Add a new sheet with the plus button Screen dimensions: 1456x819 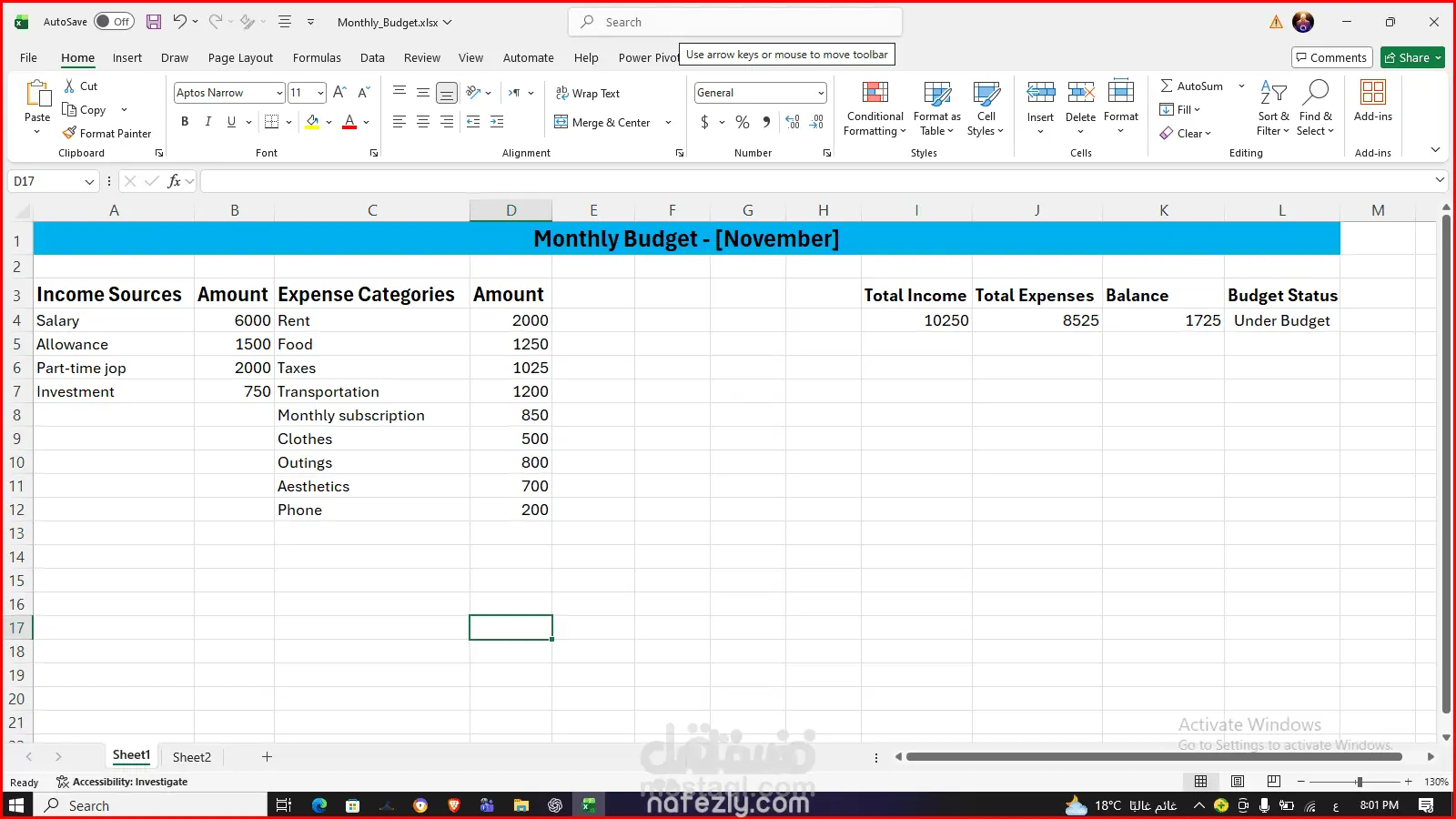pyautogui.click(x=267, y=757)
